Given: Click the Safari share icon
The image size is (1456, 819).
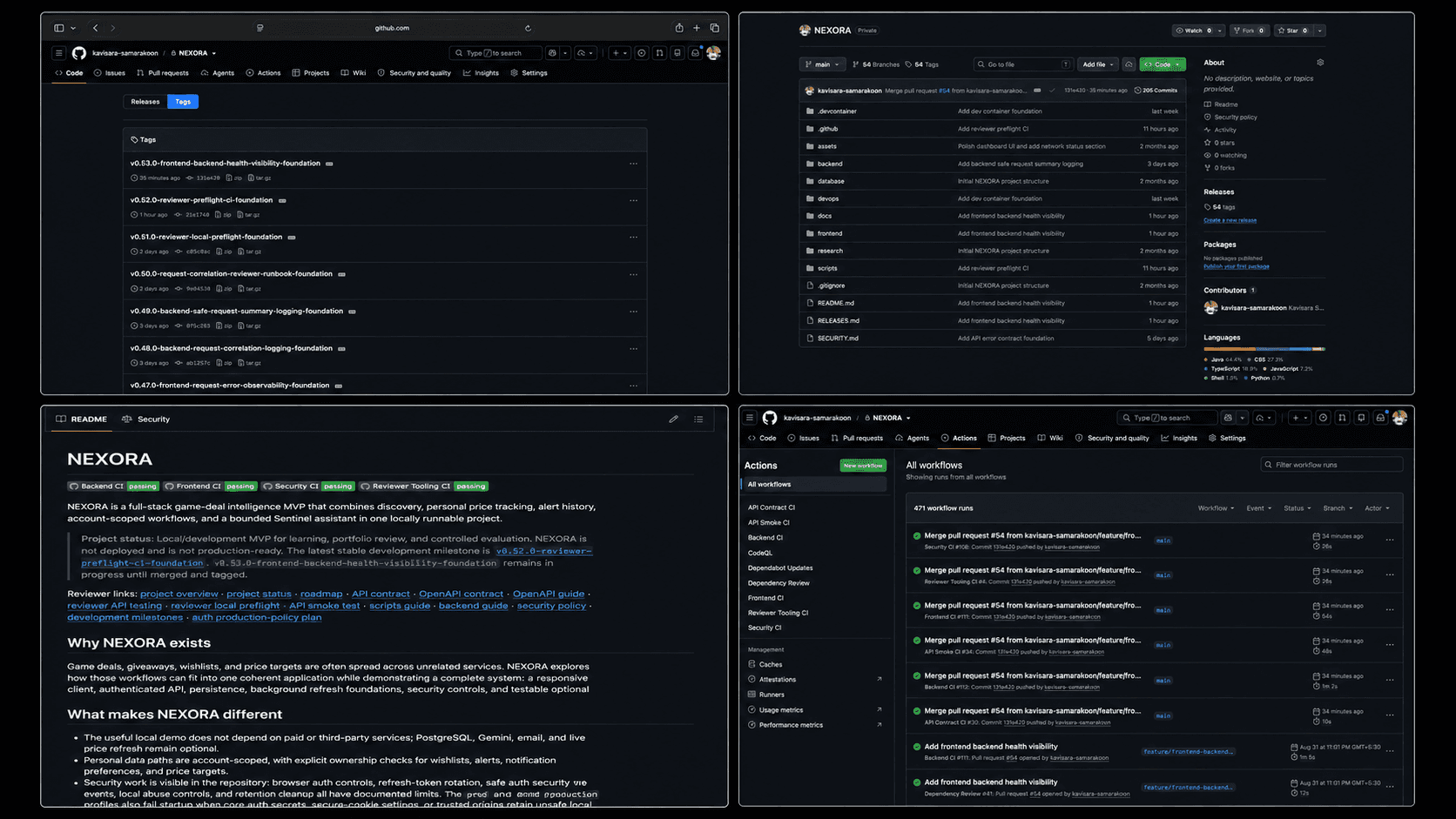Looking at the screenshot, I should pos(679,28).
